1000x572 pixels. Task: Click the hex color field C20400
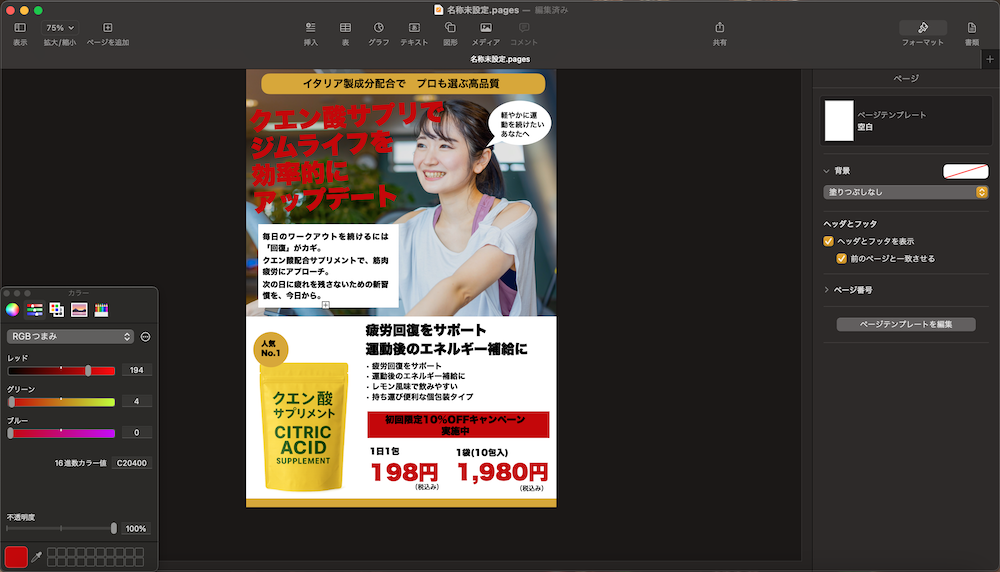click(x=131, y=464)
